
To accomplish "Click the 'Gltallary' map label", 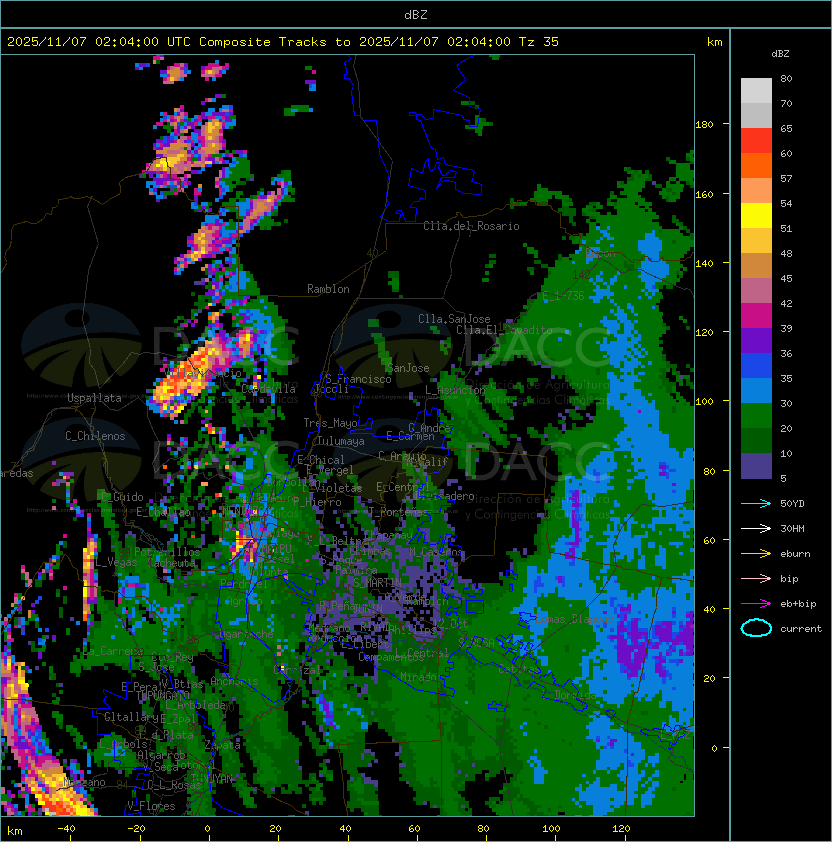I will (x=131, y=717).
